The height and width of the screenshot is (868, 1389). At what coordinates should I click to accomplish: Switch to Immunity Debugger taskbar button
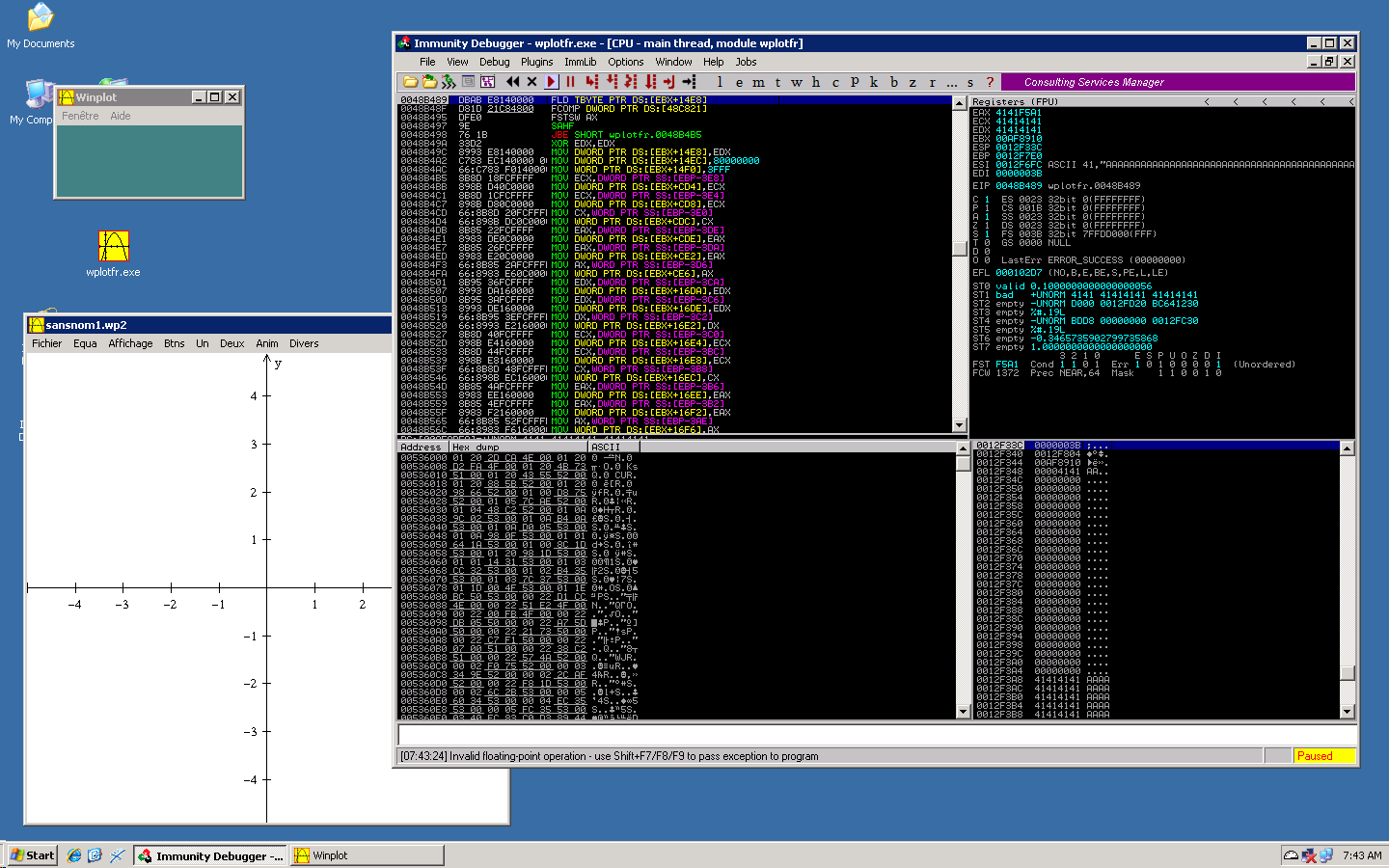click(210, 855)
